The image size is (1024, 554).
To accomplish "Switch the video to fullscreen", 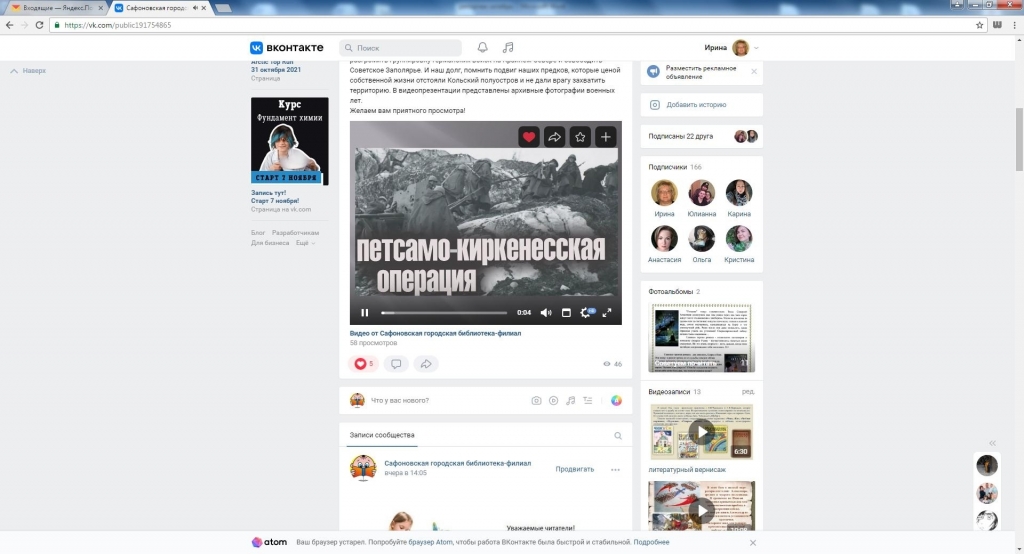I will click(x=607, y=313).
